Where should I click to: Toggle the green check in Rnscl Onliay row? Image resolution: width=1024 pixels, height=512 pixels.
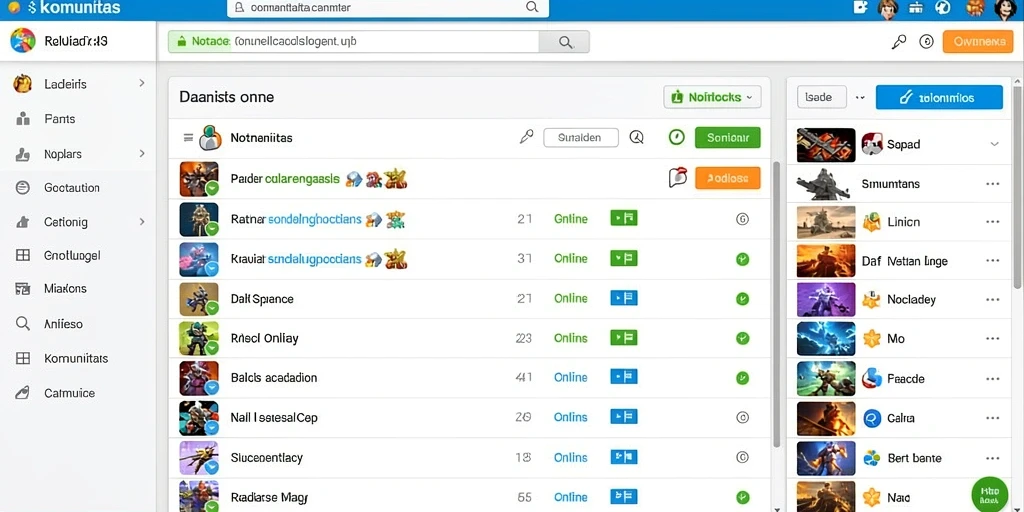742,338
